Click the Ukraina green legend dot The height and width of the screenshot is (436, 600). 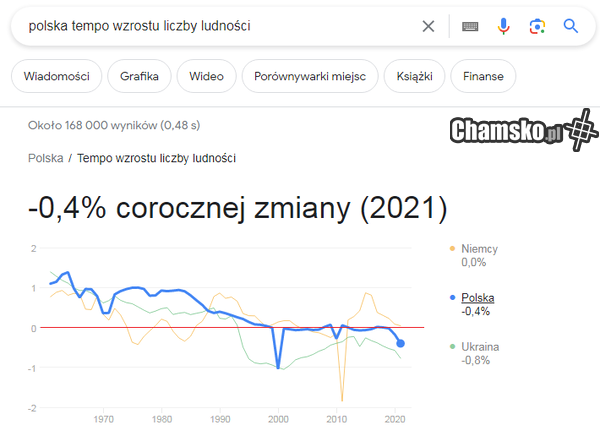coord(453,346)
